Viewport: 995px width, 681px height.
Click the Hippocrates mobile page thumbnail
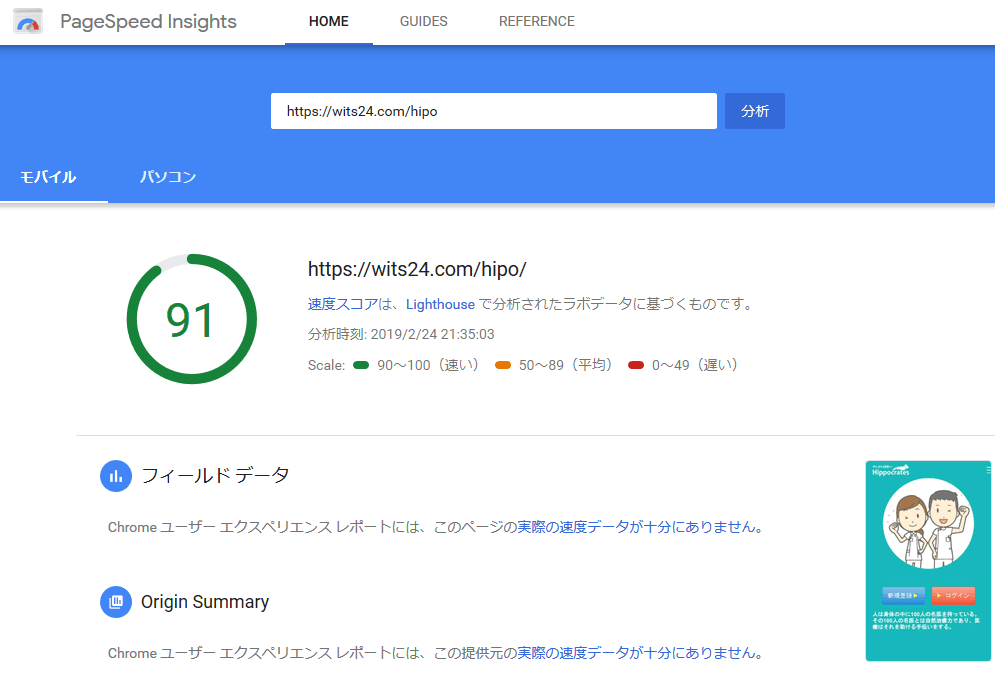928,560
